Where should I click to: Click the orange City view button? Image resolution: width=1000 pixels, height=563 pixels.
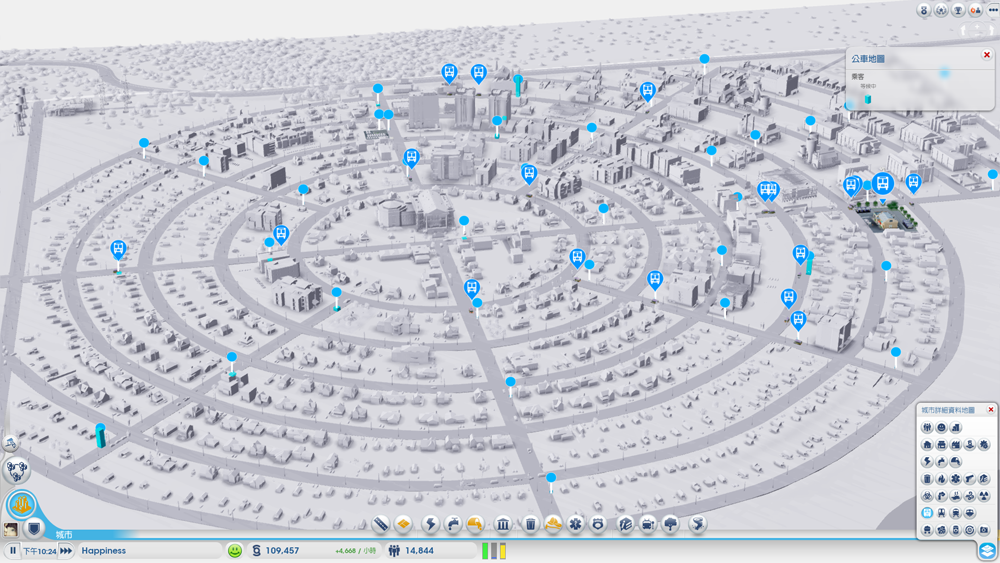pyautogui.click(x=21, y=504)
